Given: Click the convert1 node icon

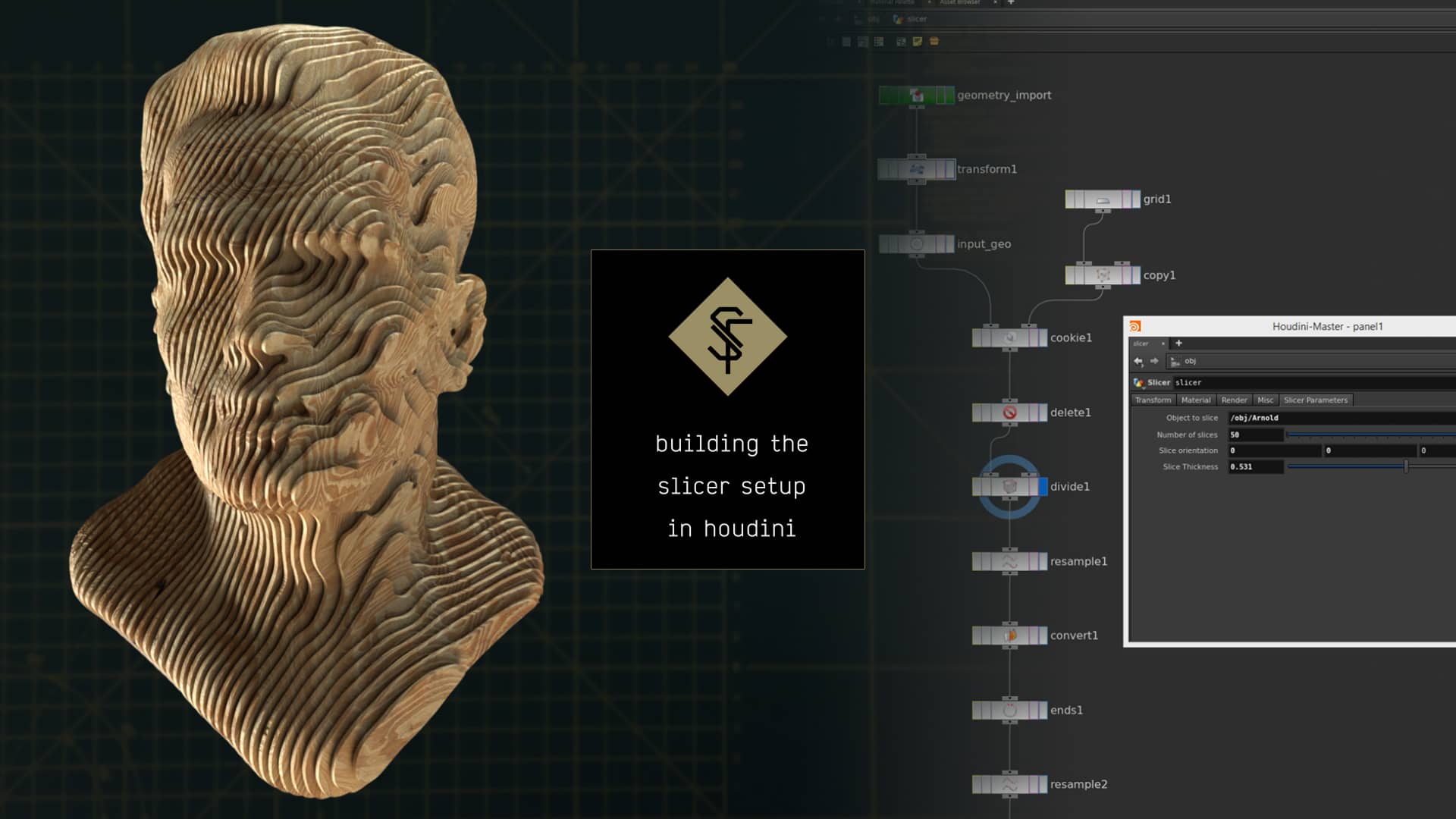Looking at the screenshot, I should pos(1009,635).
